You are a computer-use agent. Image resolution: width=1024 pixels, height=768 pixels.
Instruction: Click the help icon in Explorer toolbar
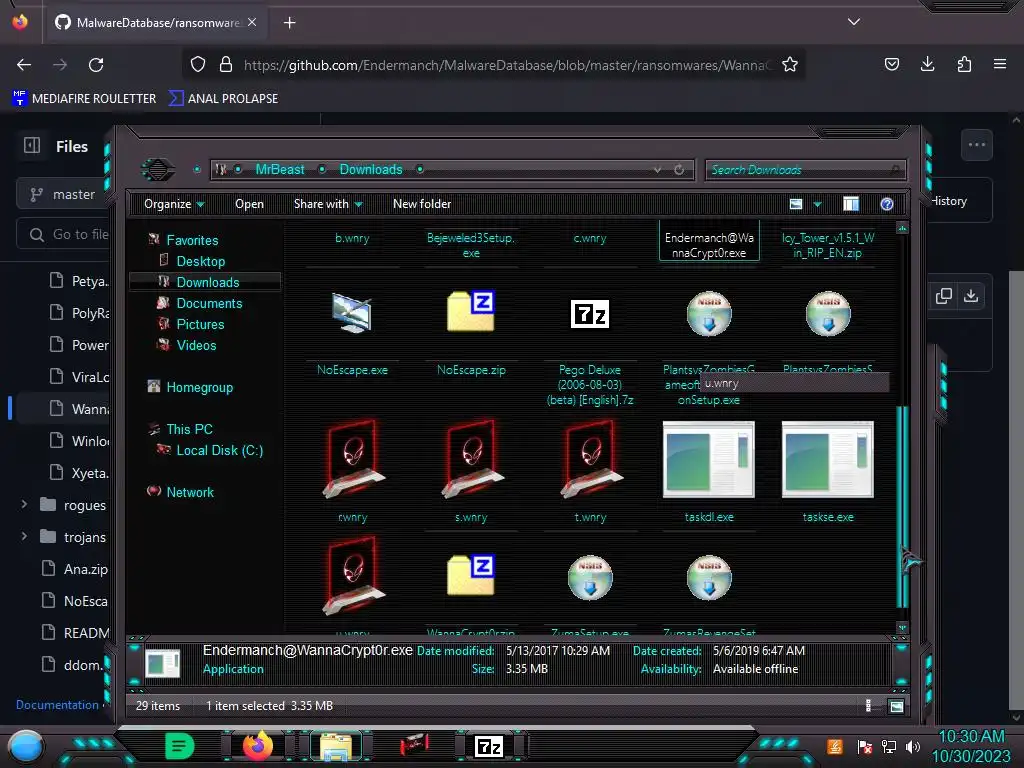[886, 204]
